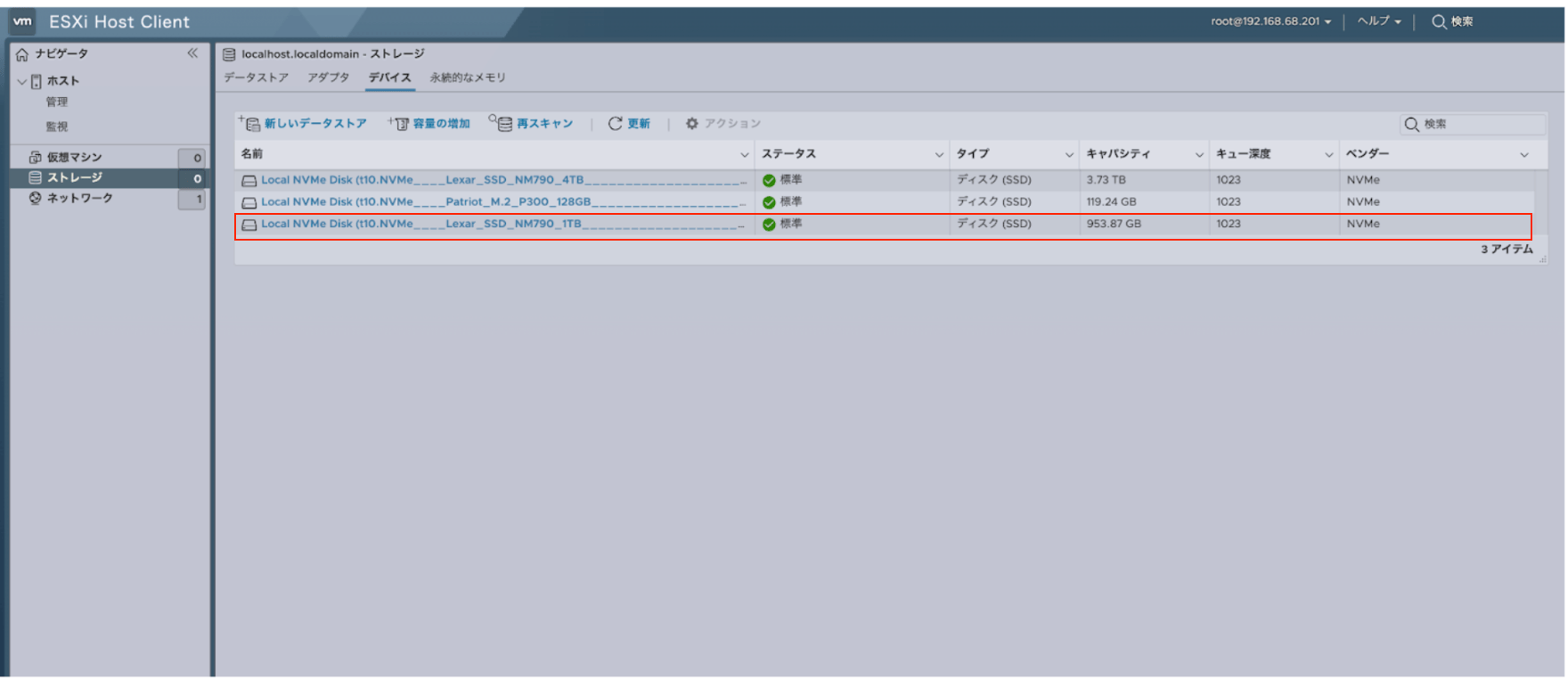Click the refresh arrow icon for 更新
This screenshot has width=1568, height=679.
[615, 123]
